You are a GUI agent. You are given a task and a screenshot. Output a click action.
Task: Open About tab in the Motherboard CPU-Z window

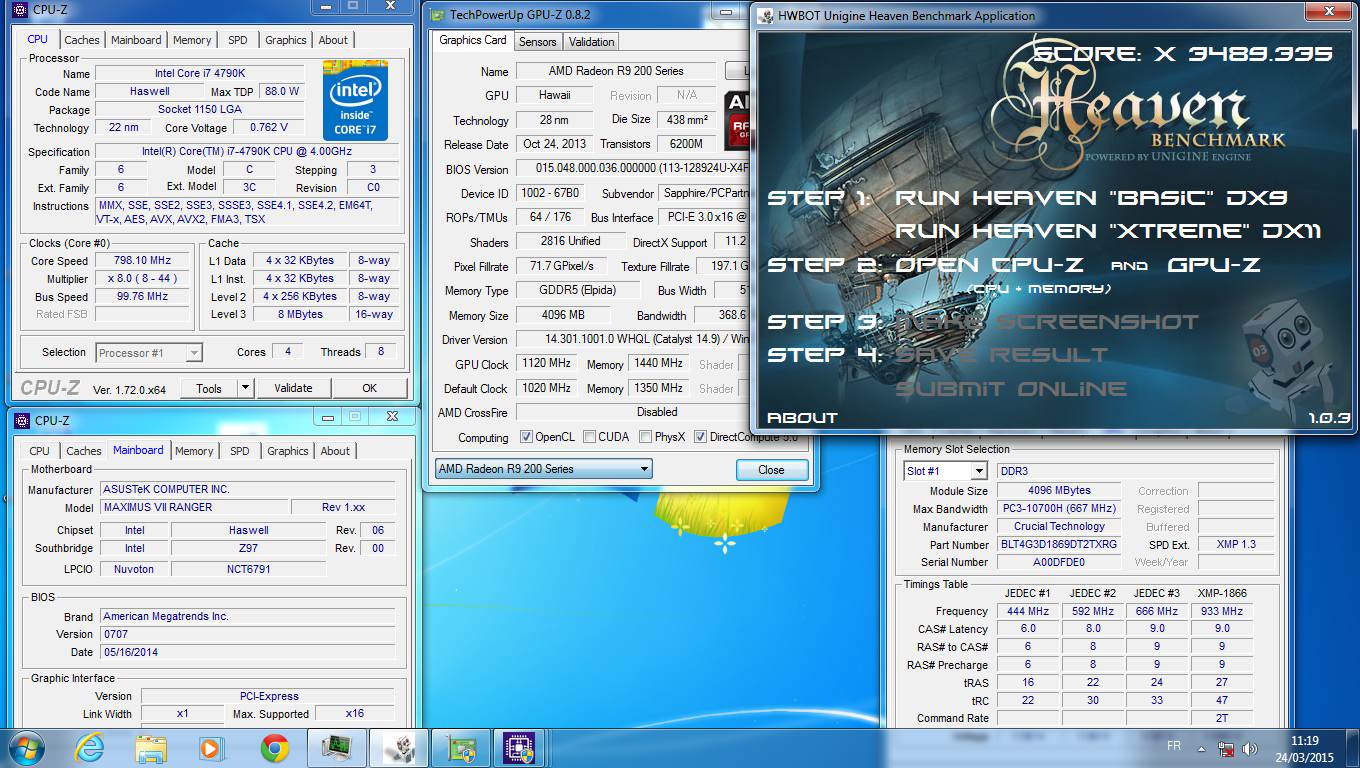(336, 451)
